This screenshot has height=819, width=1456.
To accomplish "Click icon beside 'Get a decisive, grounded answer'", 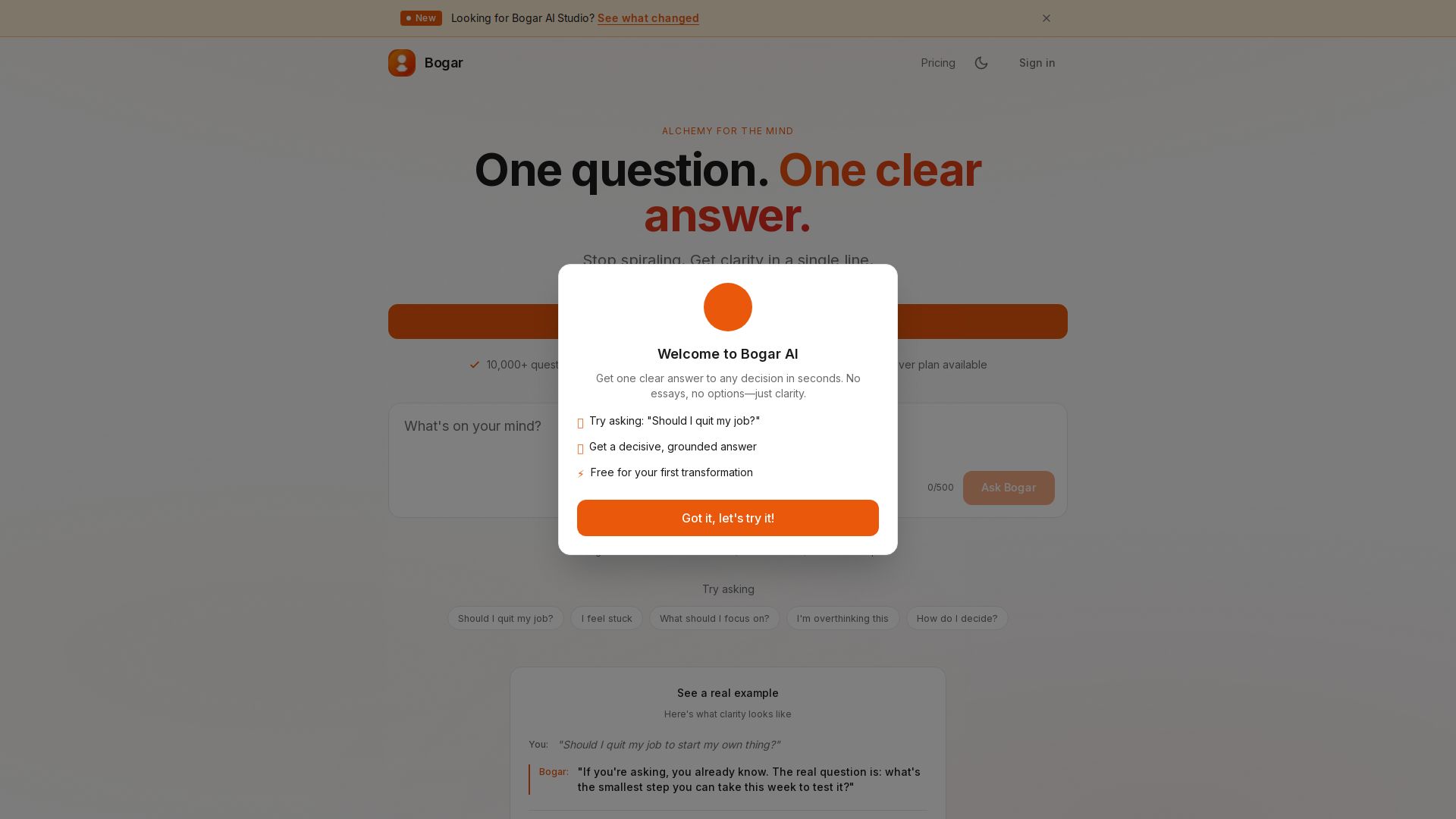I will click(x=581, y=448).
